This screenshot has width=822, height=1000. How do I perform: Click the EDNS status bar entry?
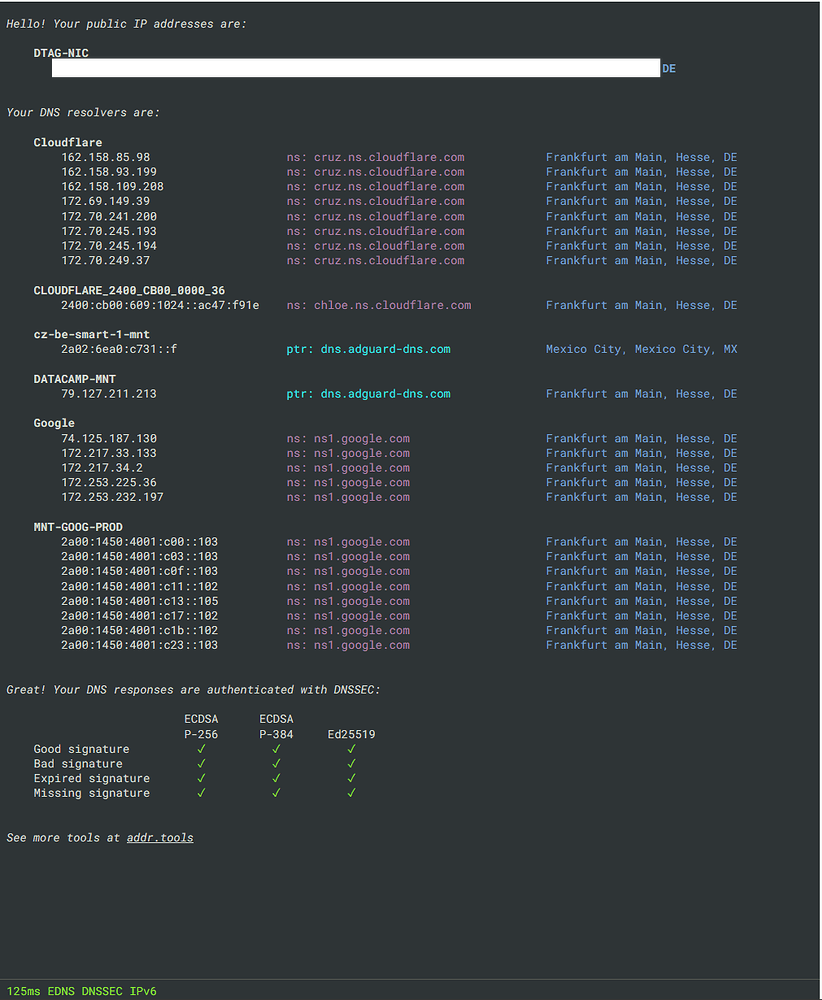click(x=61, y=991)
